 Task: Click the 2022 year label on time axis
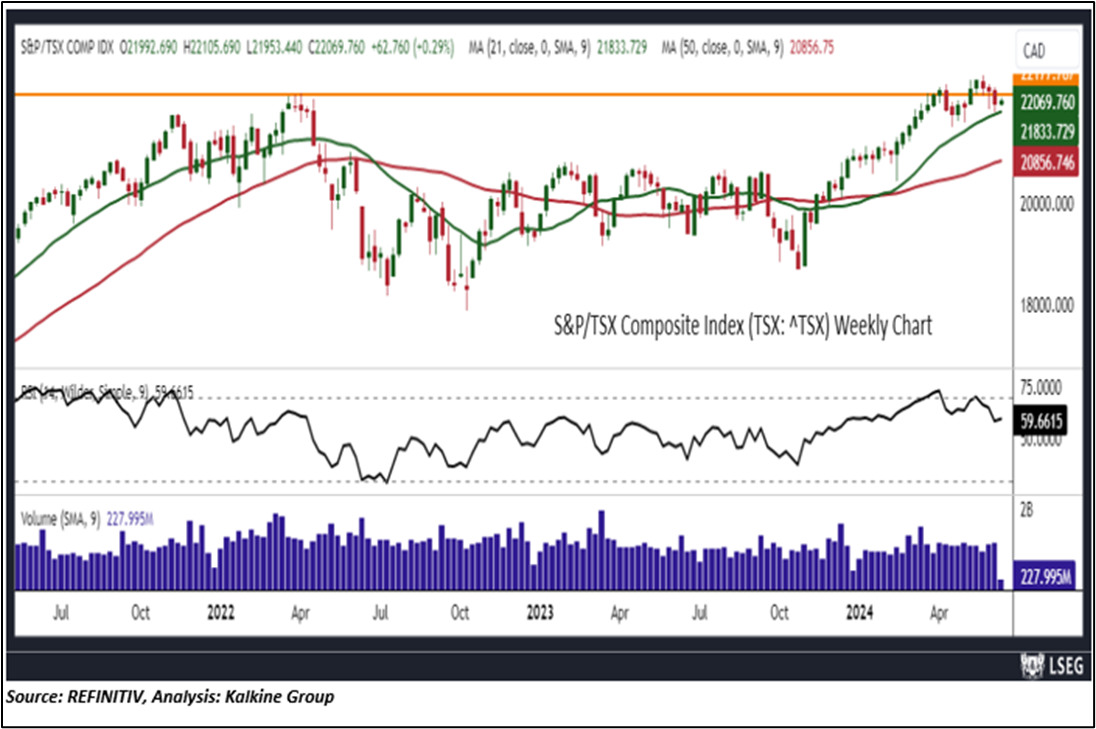(221, 612)
